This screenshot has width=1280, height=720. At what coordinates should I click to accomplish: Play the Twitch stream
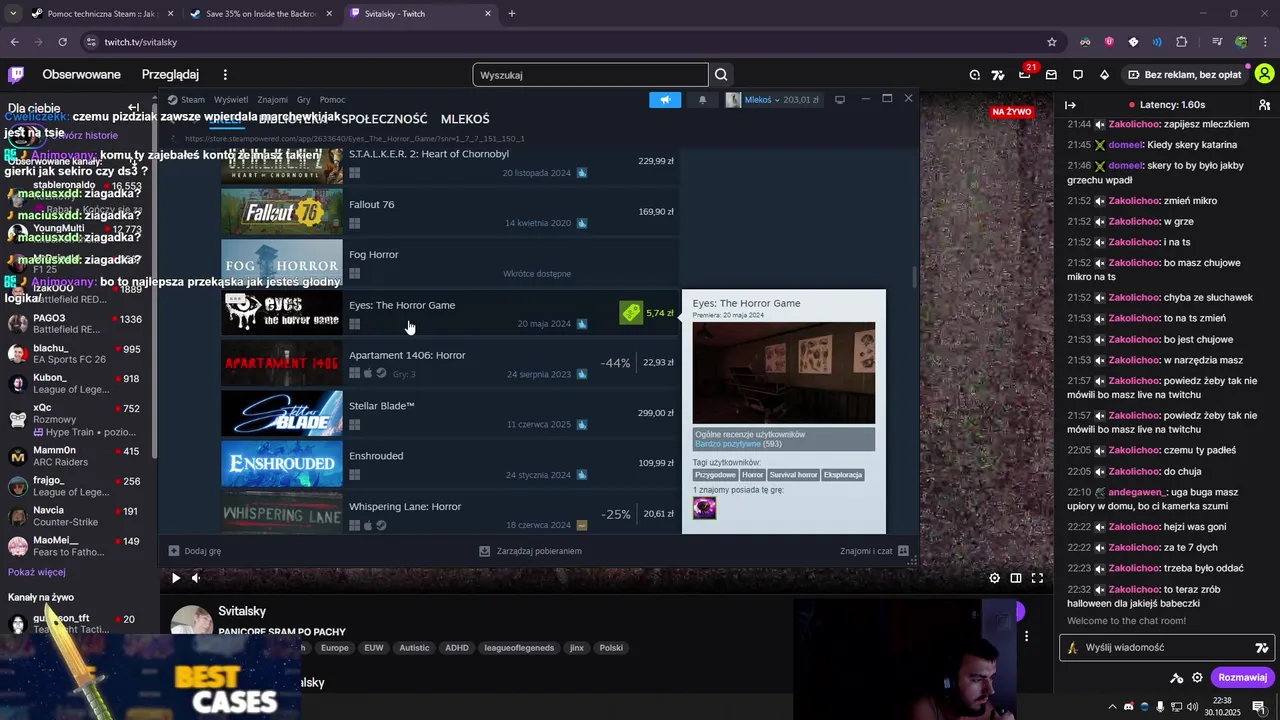(176, 578)
